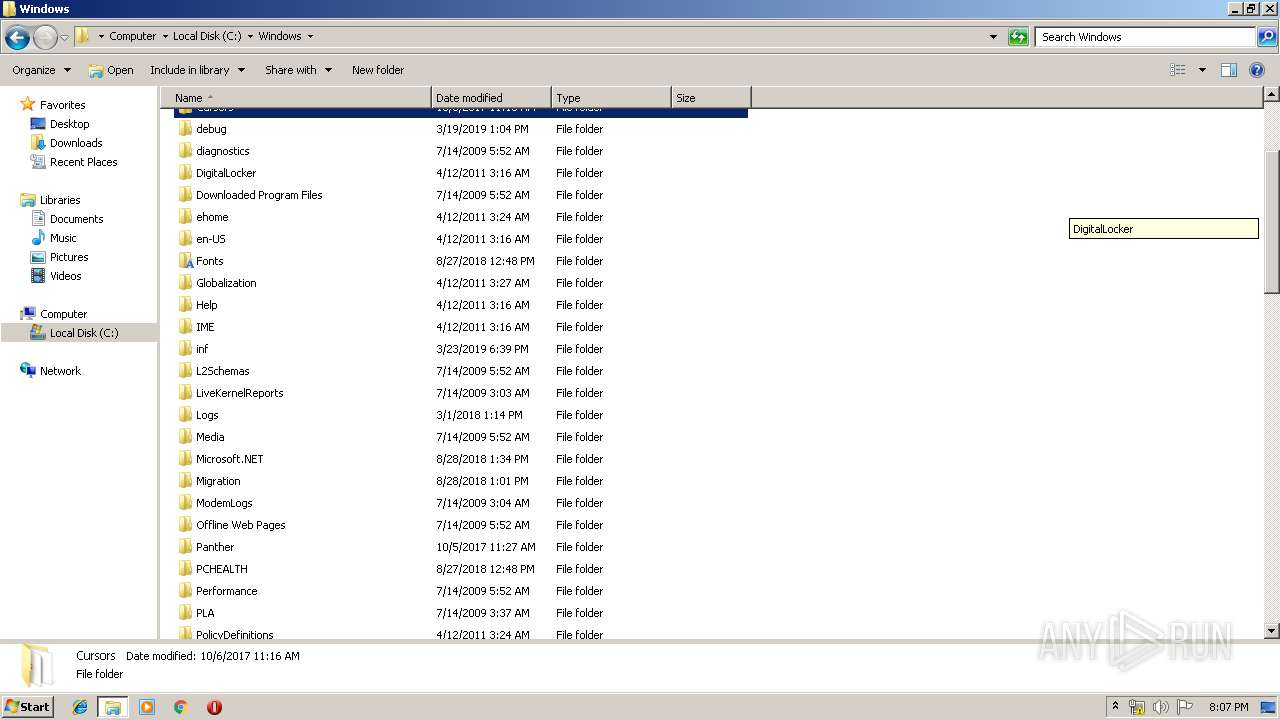Select the Fonts folder icon

tap(185, 261)
